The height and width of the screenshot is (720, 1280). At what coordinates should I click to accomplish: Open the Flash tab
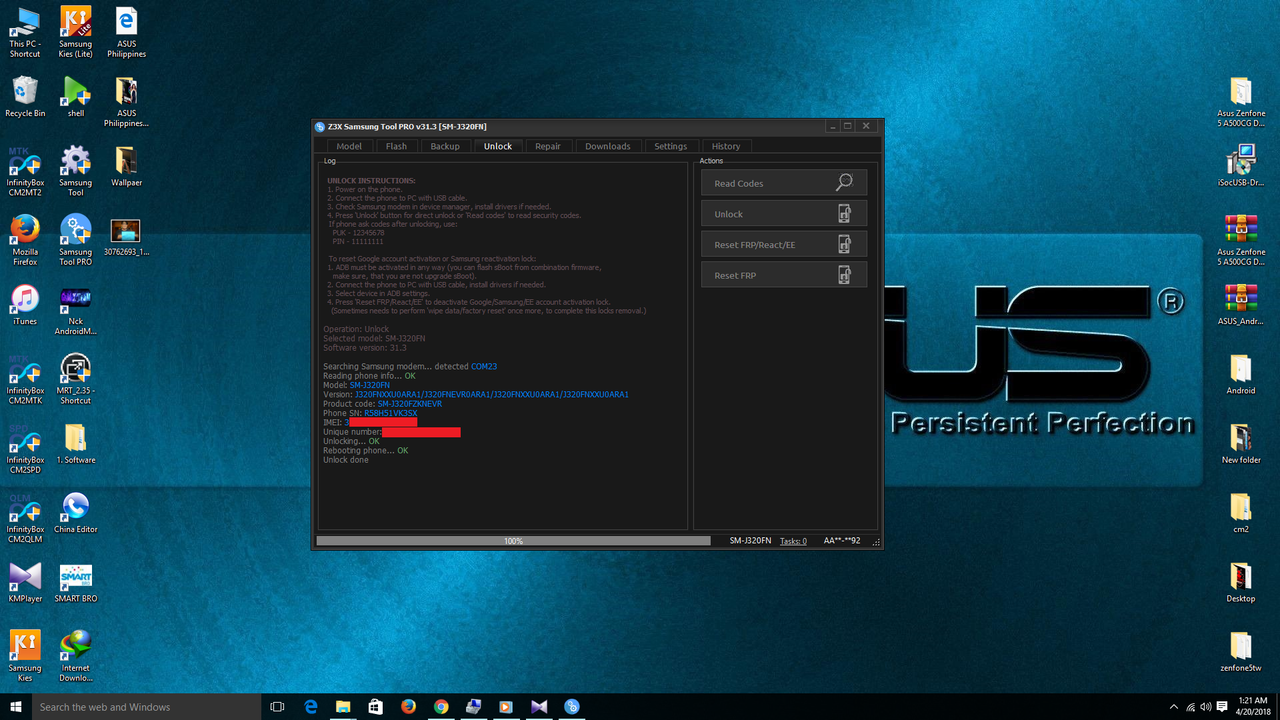(x=397, y=146)
